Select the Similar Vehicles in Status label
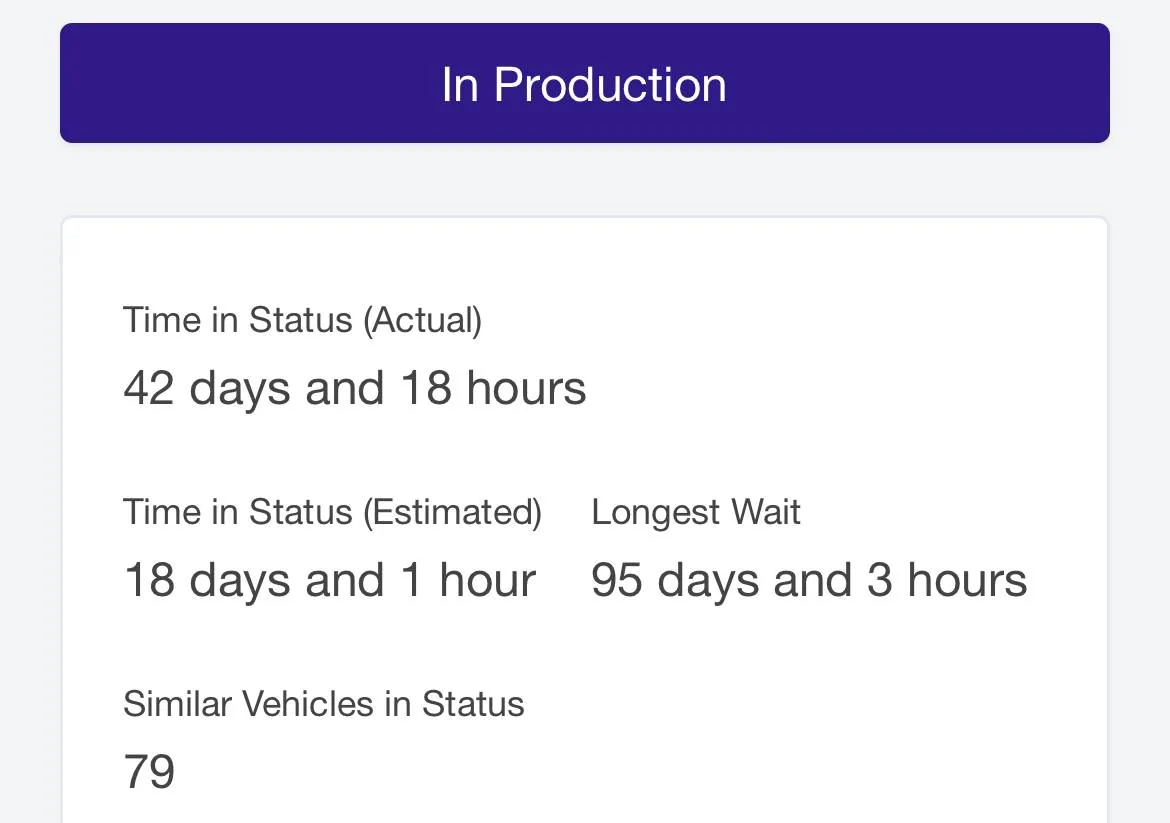Image resolution: width=1170 pixels, height=823 pixels. pos(323,704)
